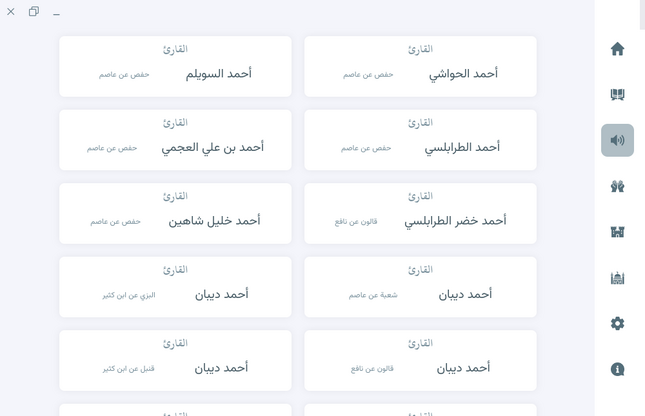Select the audio speaker icon in sidebar
The height and width of the screenshot is (416, 645).
(x=617, y=141)
